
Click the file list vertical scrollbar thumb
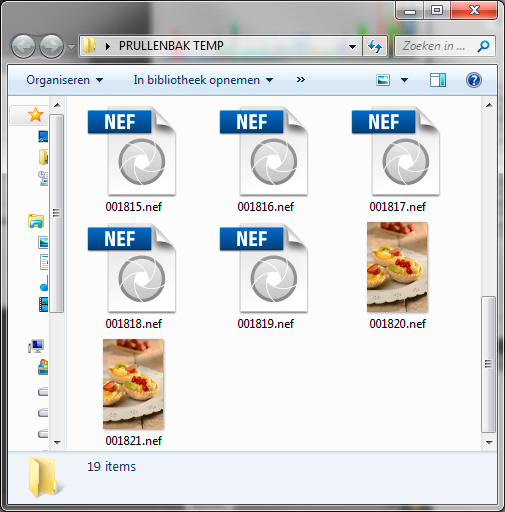[489, 364]
